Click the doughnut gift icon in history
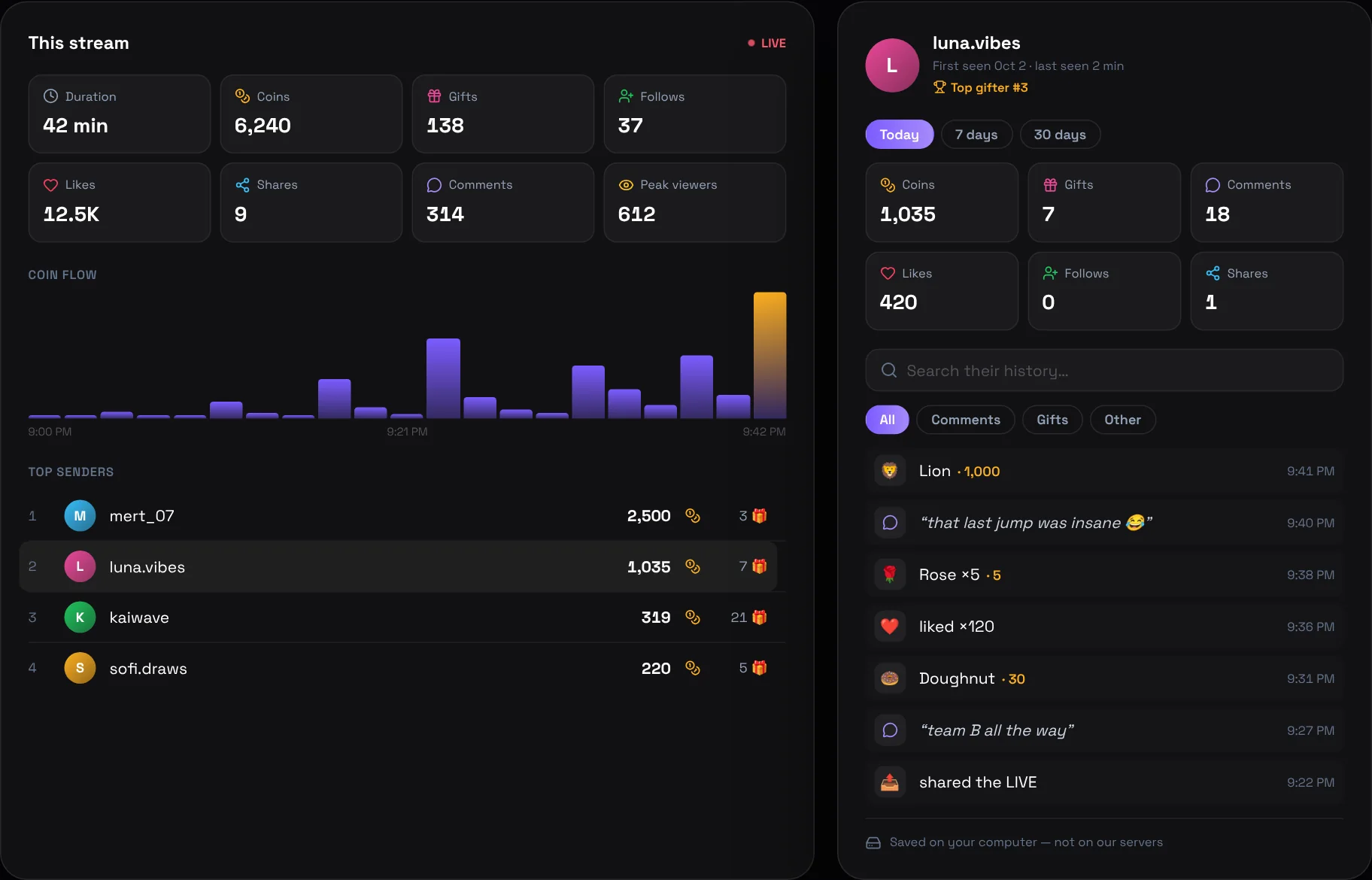The width and height of the screenshot is (1372, 880). [890, 678]
